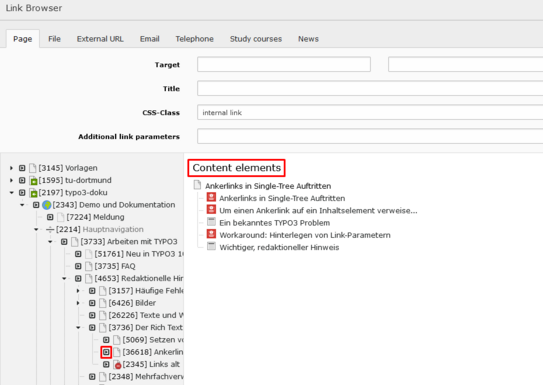Show content elements of [1595] tu-dortmund
This screenshot has width=543, height=385.
[x=22, y=180]
